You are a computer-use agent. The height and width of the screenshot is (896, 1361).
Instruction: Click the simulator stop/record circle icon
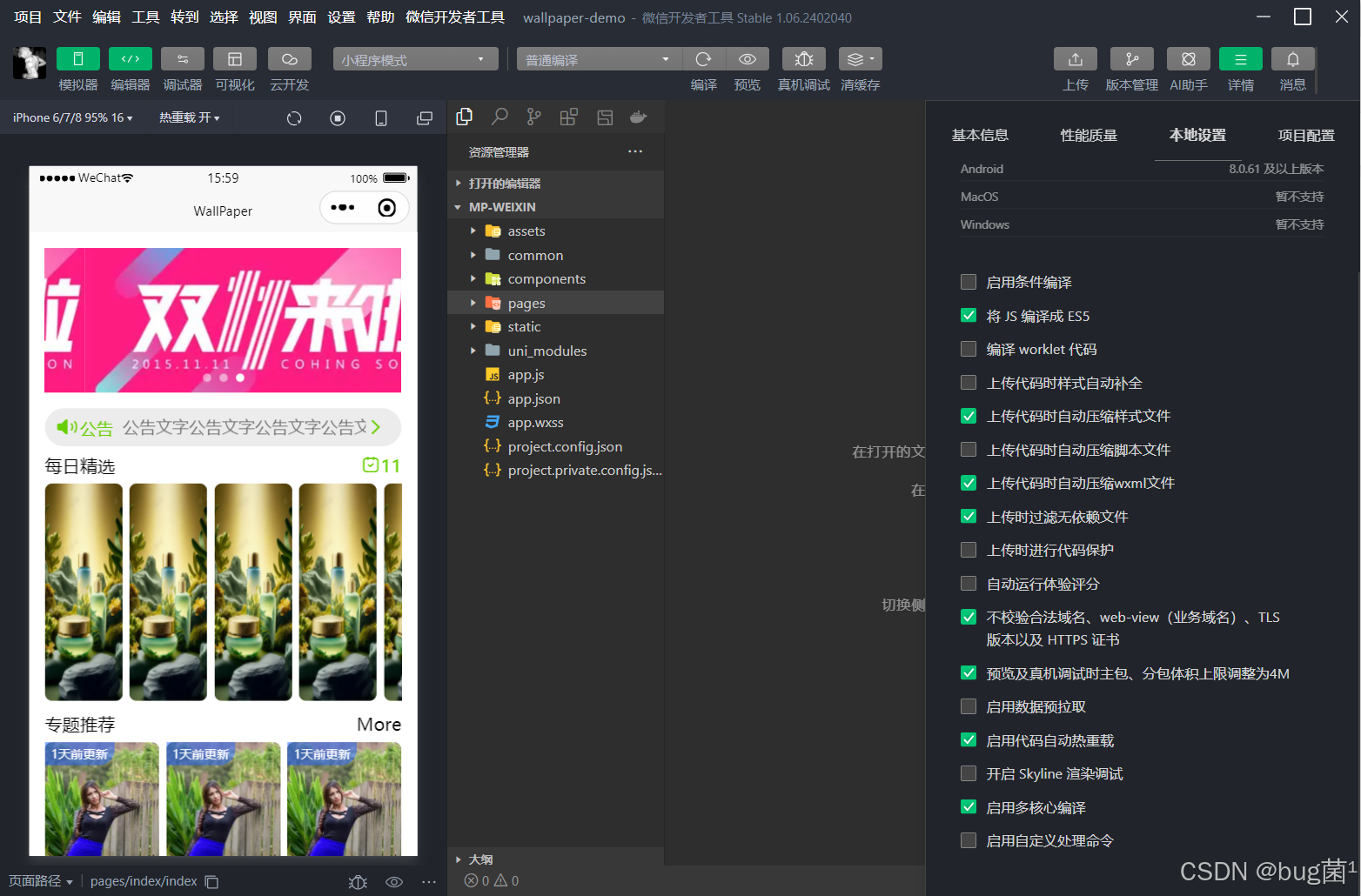(338, 118)
